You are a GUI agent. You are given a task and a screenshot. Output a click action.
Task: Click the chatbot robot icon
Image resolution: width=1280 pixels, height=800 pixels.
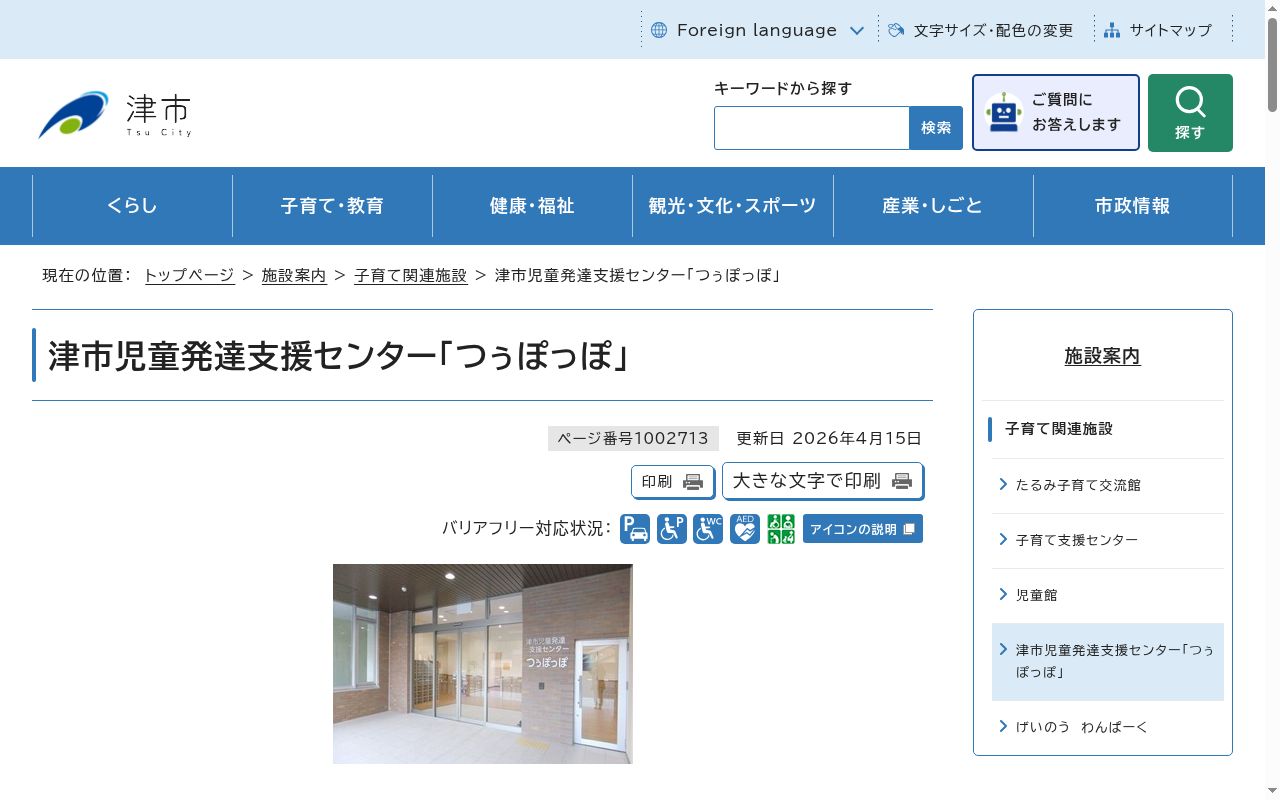(1003, 112)
